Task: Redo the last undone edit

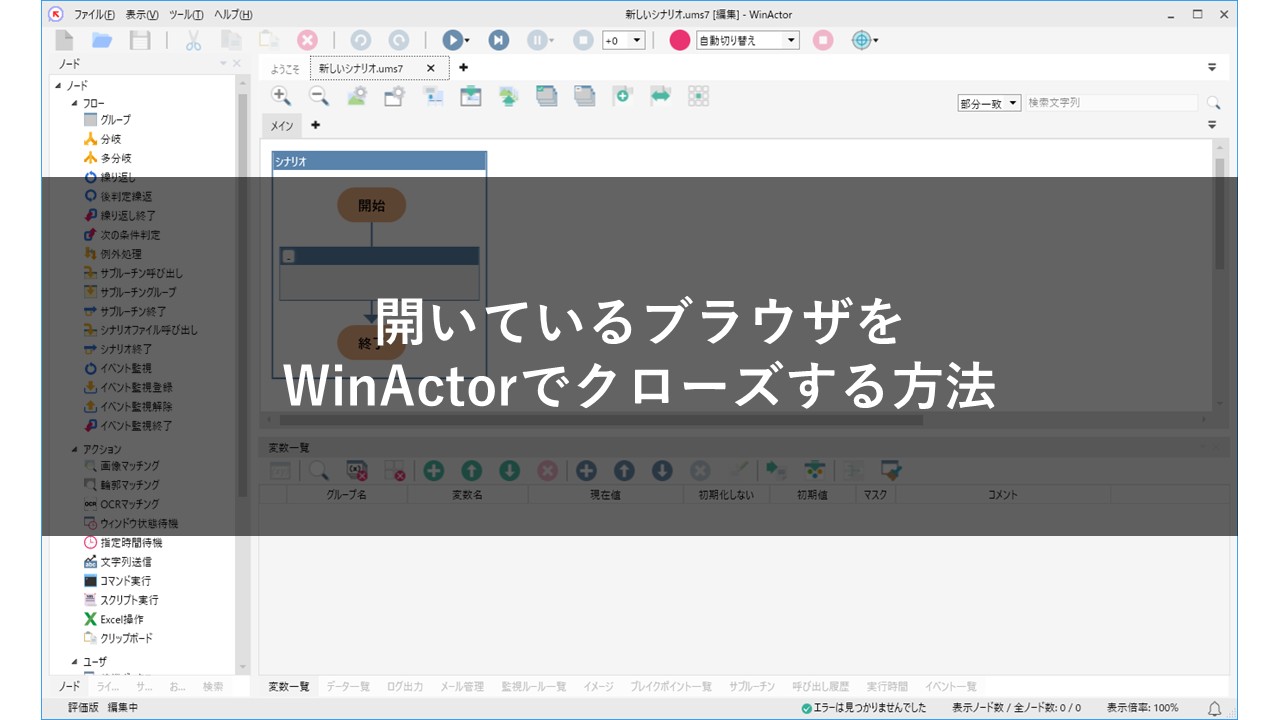Action: (x=398, y=40)
